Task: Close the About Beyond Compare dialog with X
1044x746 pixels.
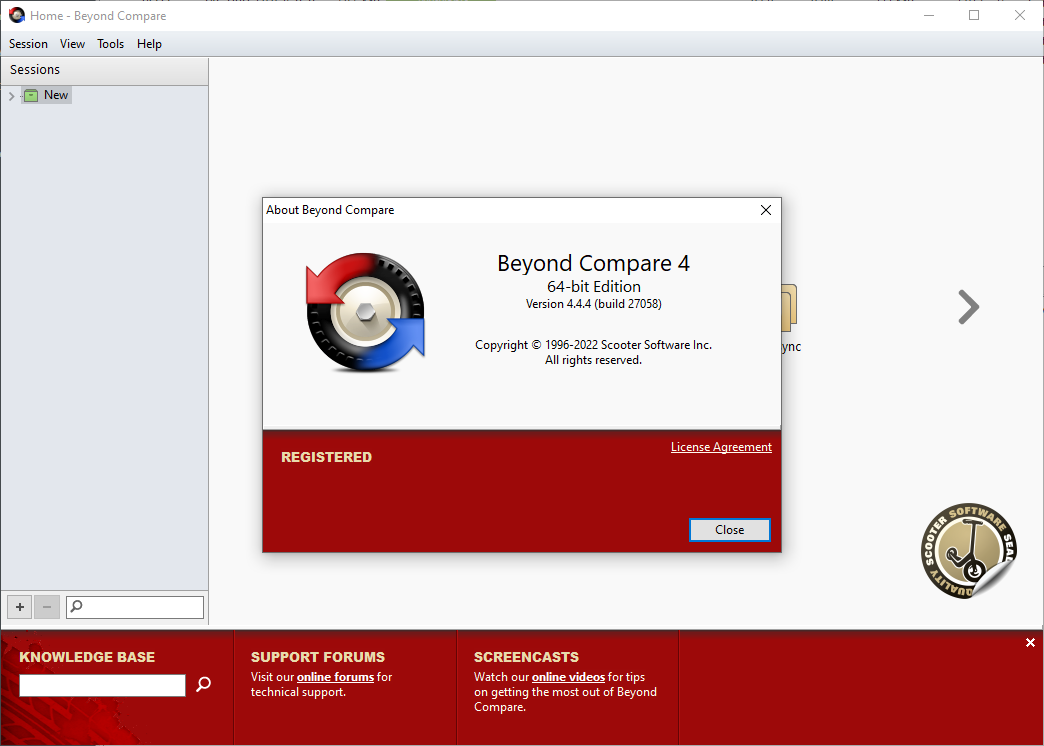Action: [x=766, y=210]
